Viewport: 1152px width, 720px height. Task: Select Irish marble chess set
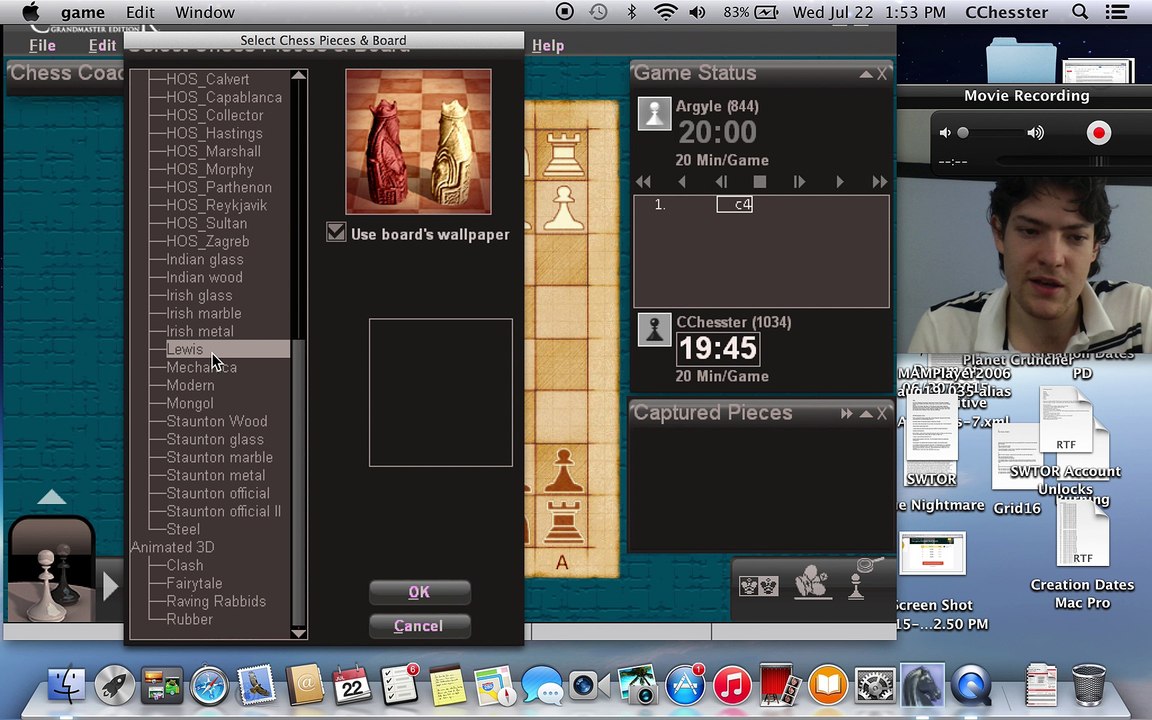click(204, 314)
